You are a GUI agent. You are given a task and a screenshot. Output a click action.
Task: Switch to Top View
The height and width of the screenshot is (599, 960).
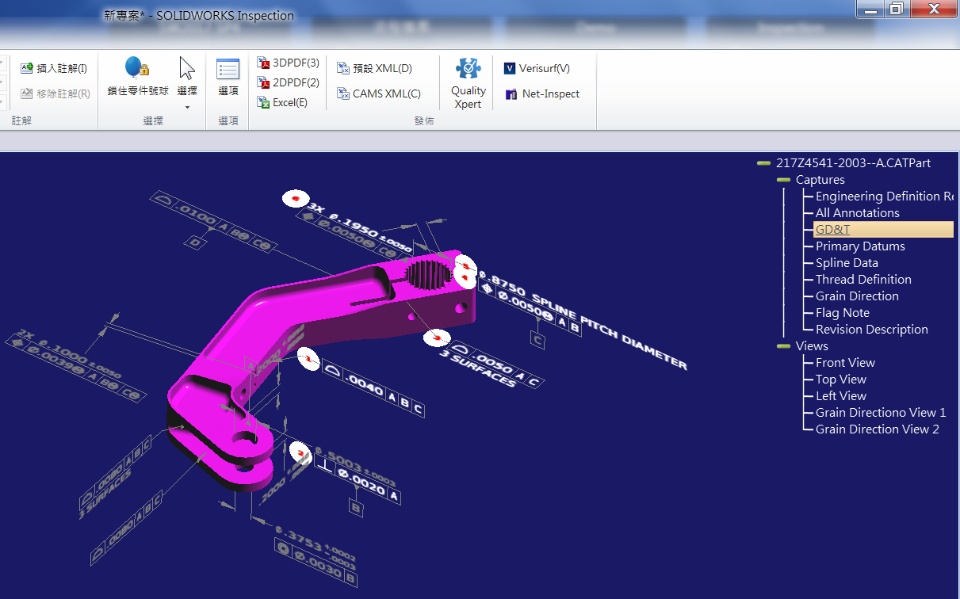click(841, 379)
